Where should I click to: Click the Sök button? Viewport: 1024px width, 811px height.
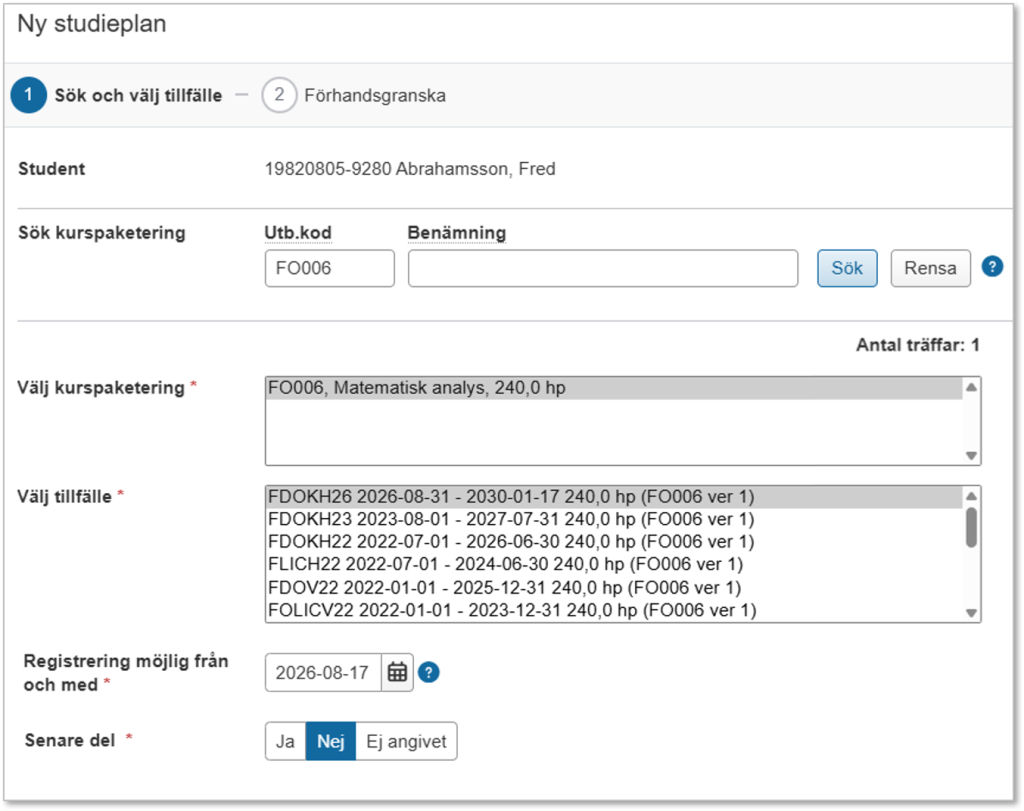point(847,268)
